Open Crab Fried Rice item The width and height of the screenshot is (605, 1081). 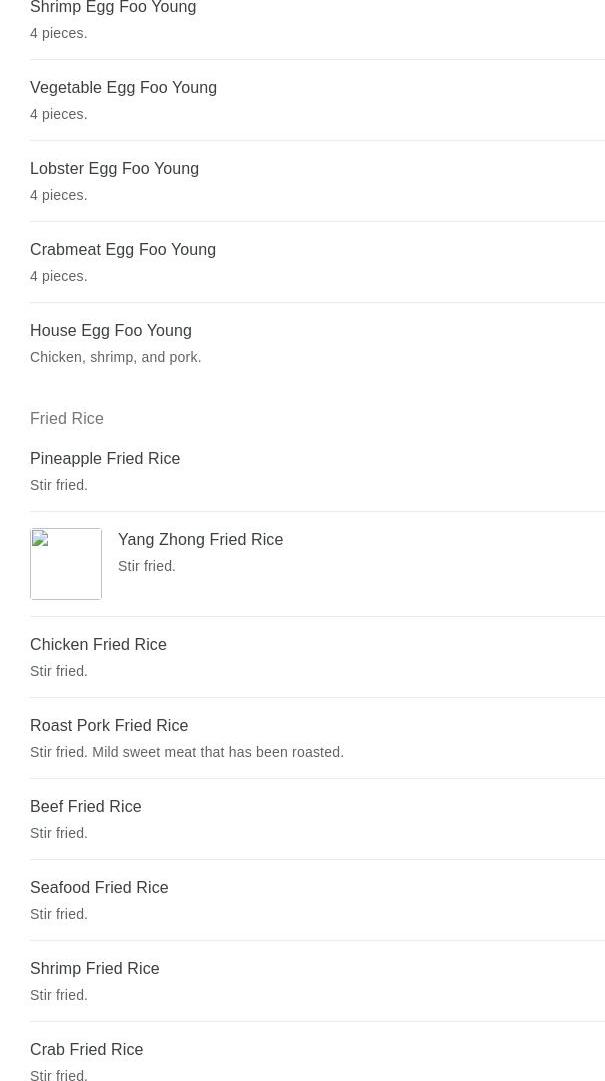coord(87,1049)
